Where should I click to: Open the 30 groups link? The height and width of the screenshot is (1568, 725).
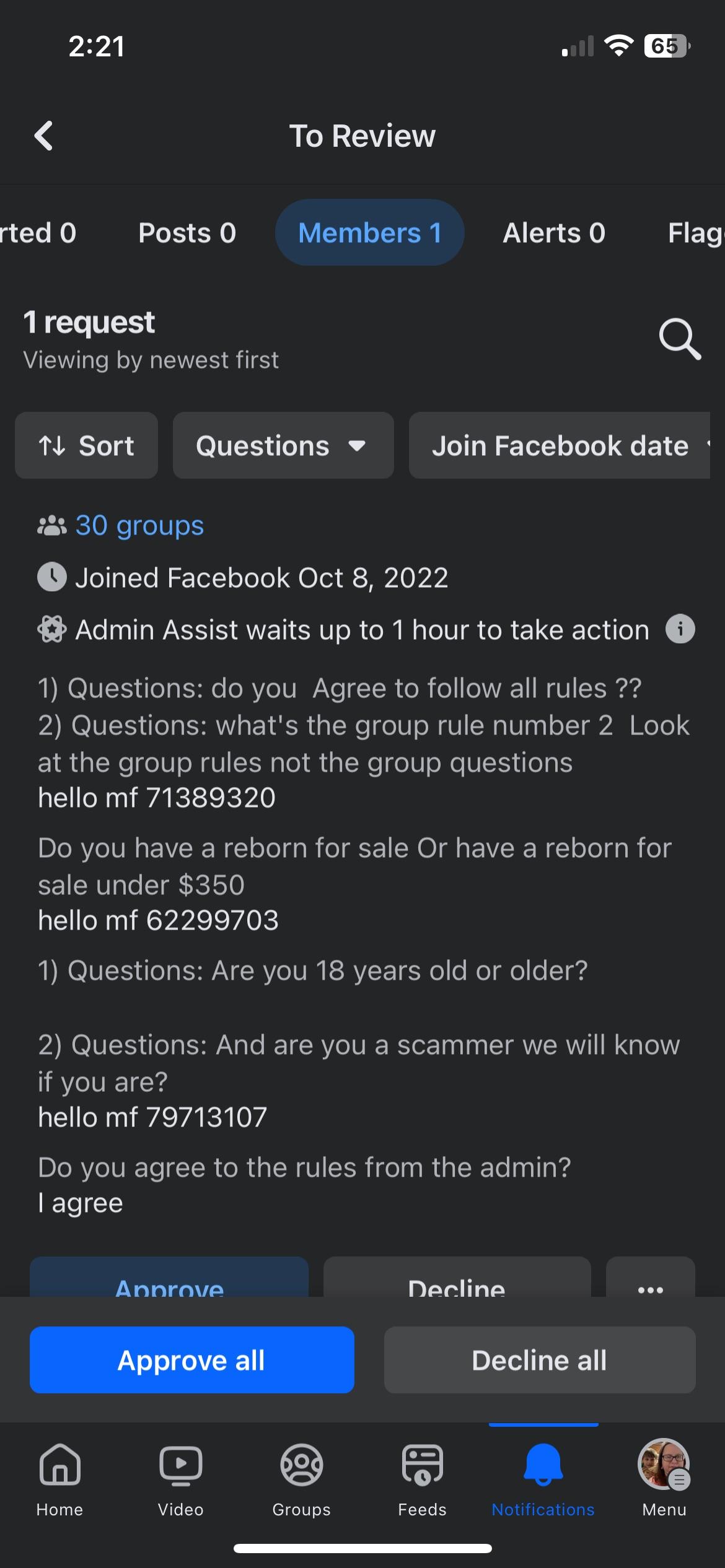pyautogui.click(x=139, y=526)
